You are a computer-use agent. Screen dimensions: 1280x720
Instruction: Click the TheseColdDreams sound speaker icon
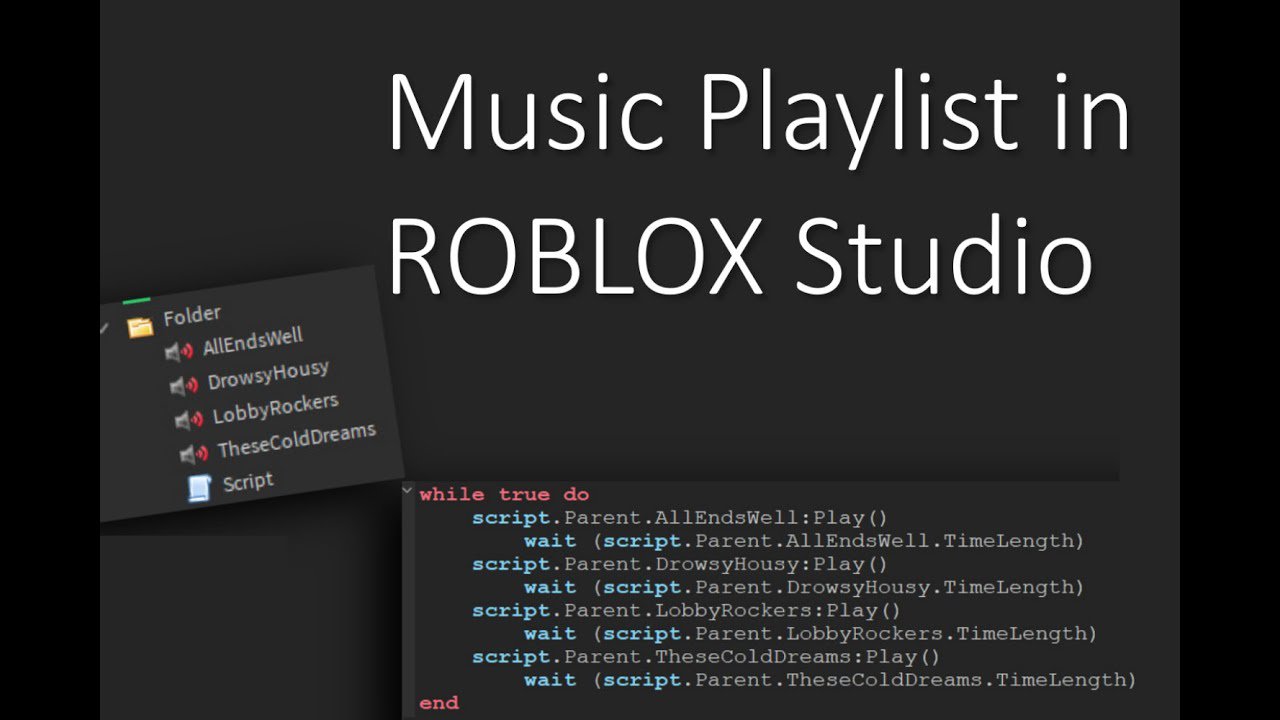tap(194, 454)
